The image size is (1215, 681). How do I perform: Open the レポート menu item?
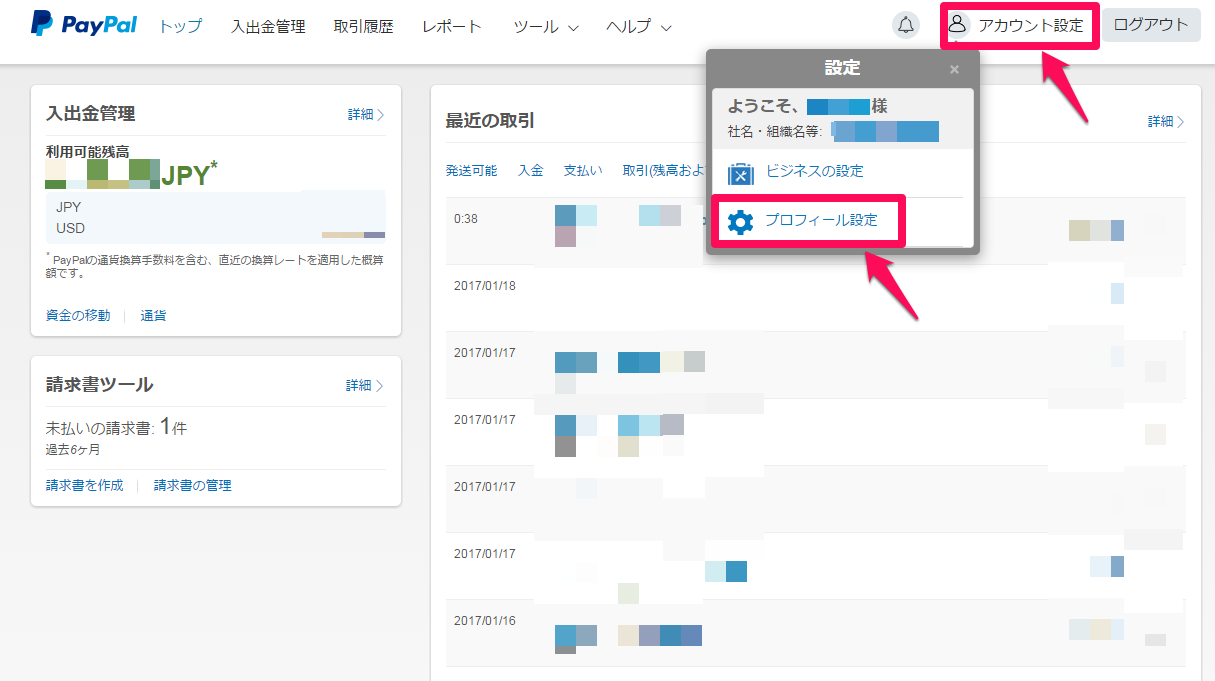452,27
